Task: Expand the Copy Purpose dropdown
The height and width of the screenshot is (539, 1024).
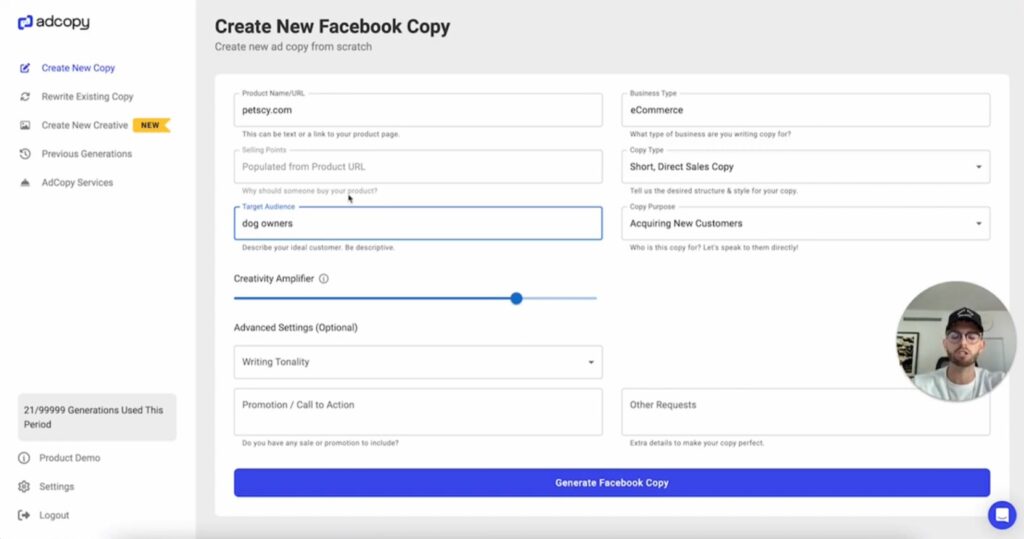Action: point(805,223)
